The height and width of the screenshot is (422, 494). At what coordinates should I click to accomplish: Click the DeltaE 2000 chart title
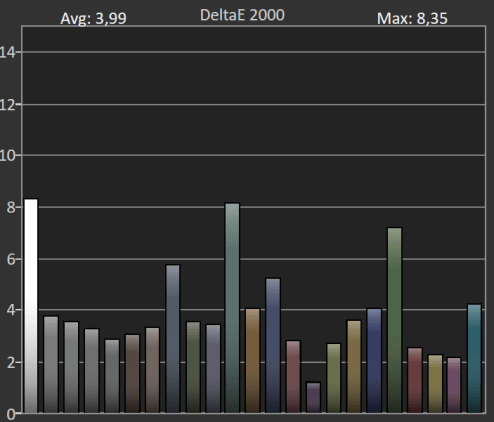[242, 15]
